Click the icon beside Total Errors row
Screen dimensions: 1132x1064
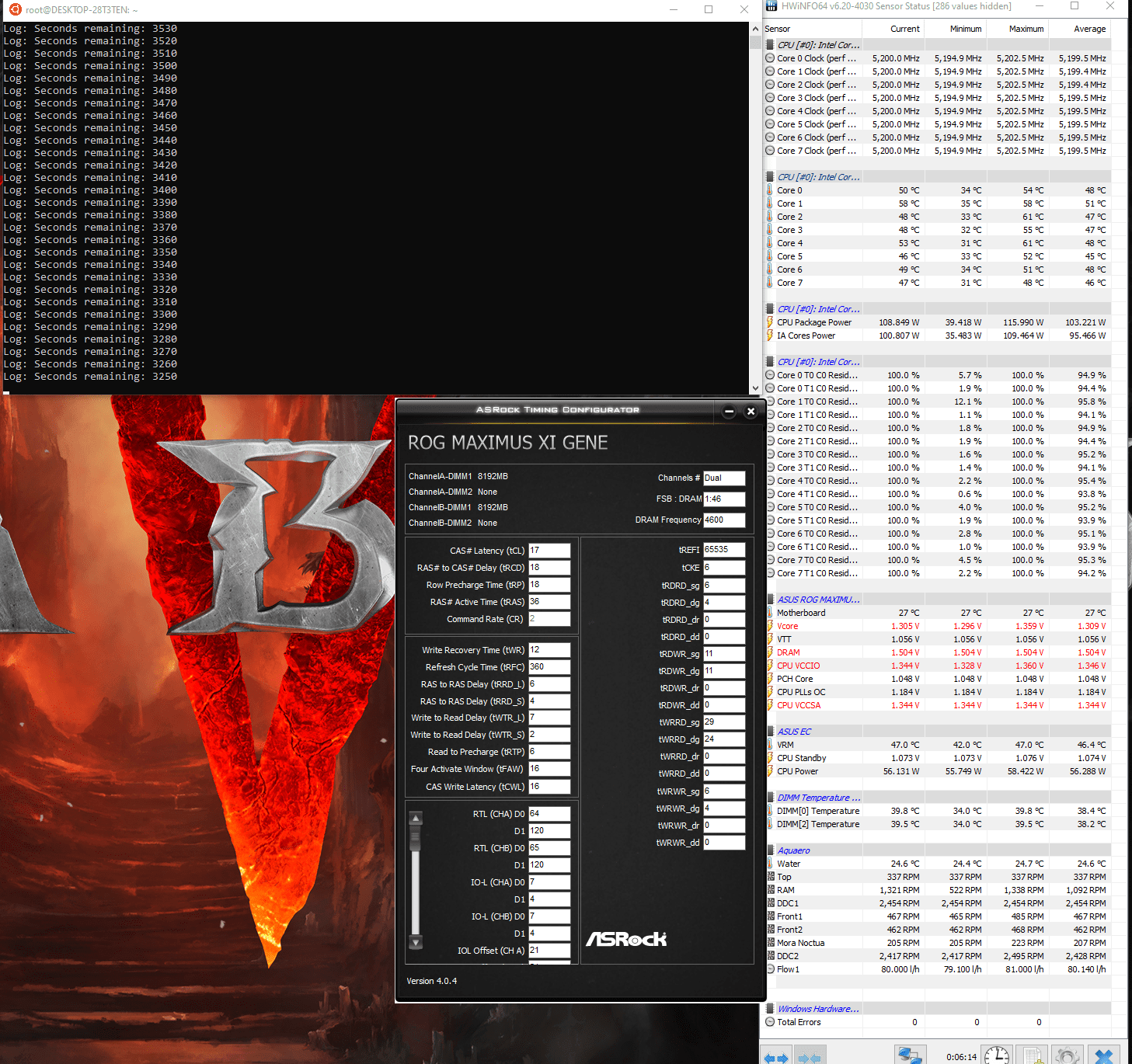(770, 1022)
